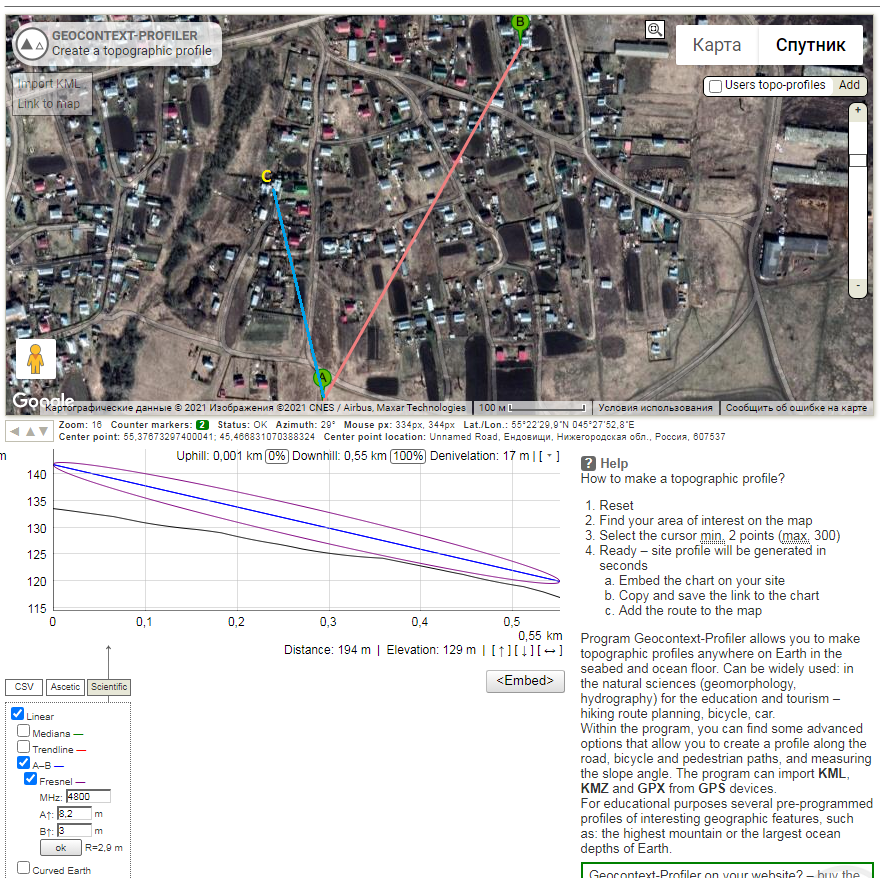Click the Import KML button
880x878 pixels.
(x=49, y=84)
